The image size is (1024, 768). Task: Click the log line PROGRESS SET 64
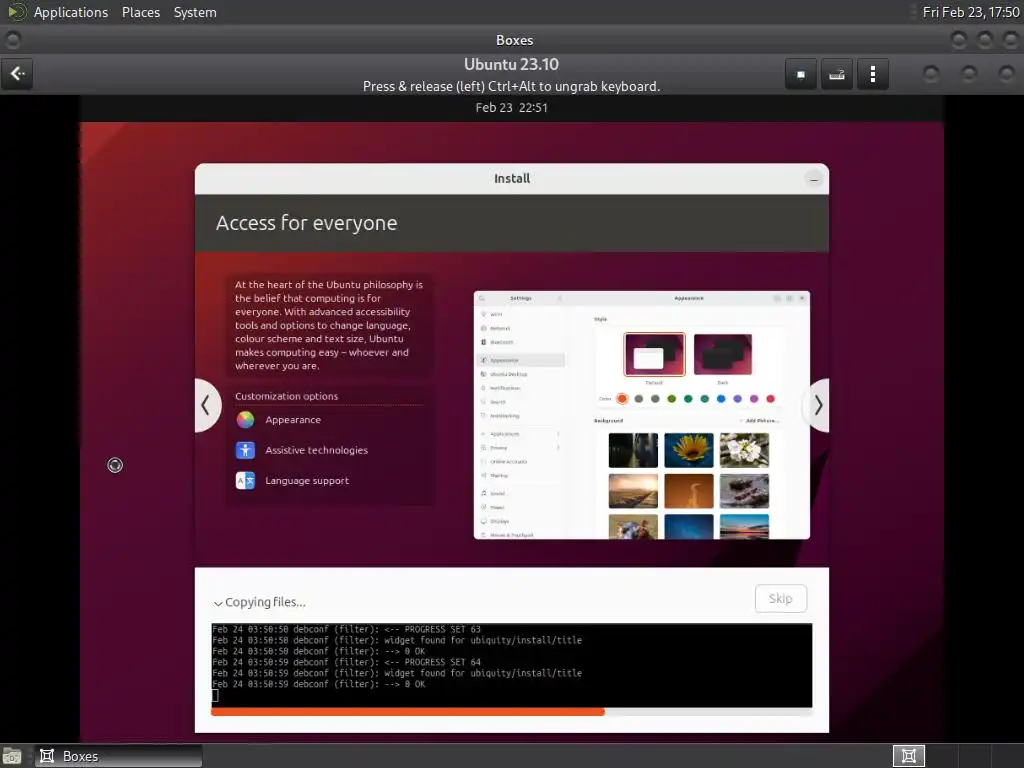347,662
